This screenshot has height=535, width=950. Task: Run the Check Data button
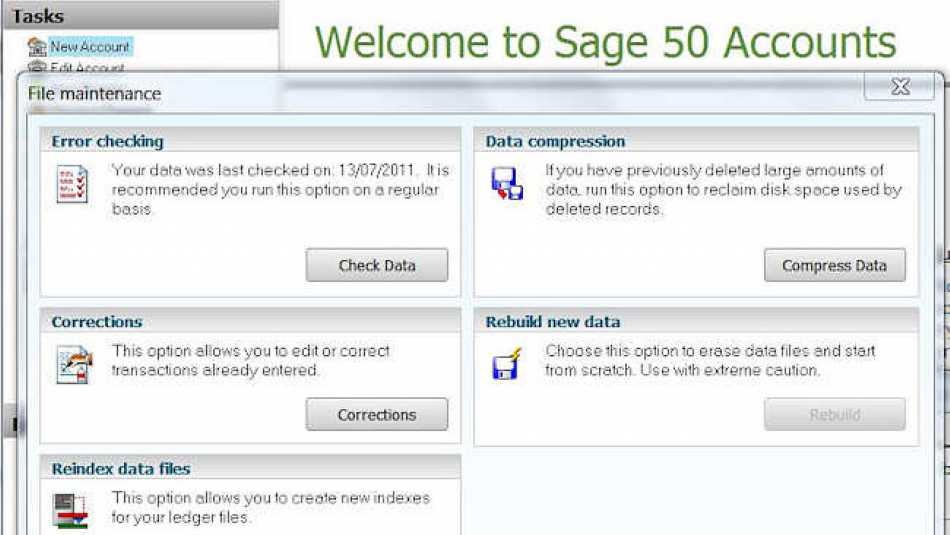[x=377, y=265]
